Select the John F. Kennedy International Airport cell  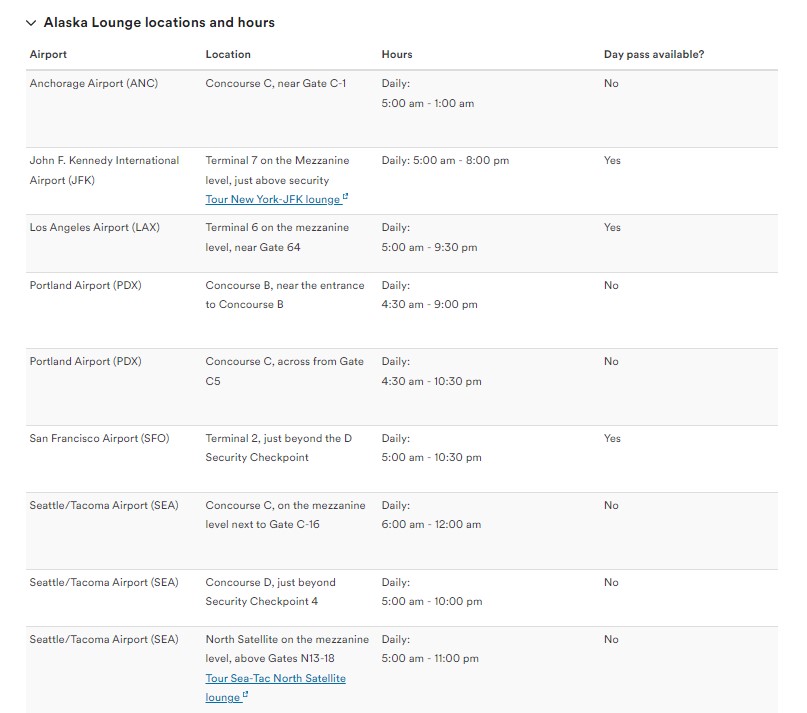pos(104,170)
